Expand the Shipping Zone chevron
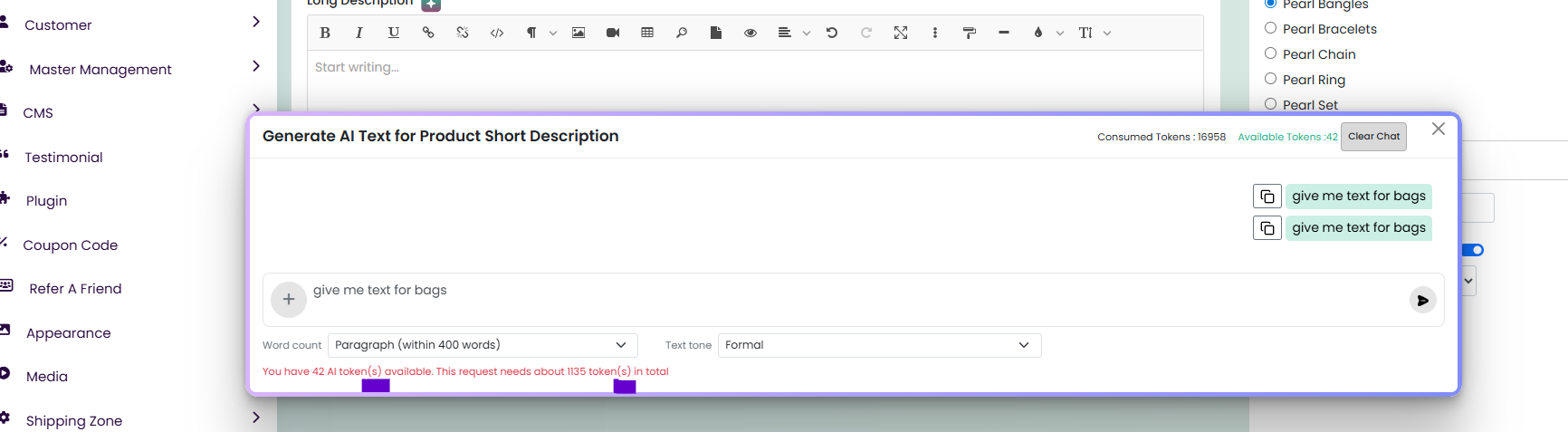The height and width of the screenshot is (432, 1568). 256,418
